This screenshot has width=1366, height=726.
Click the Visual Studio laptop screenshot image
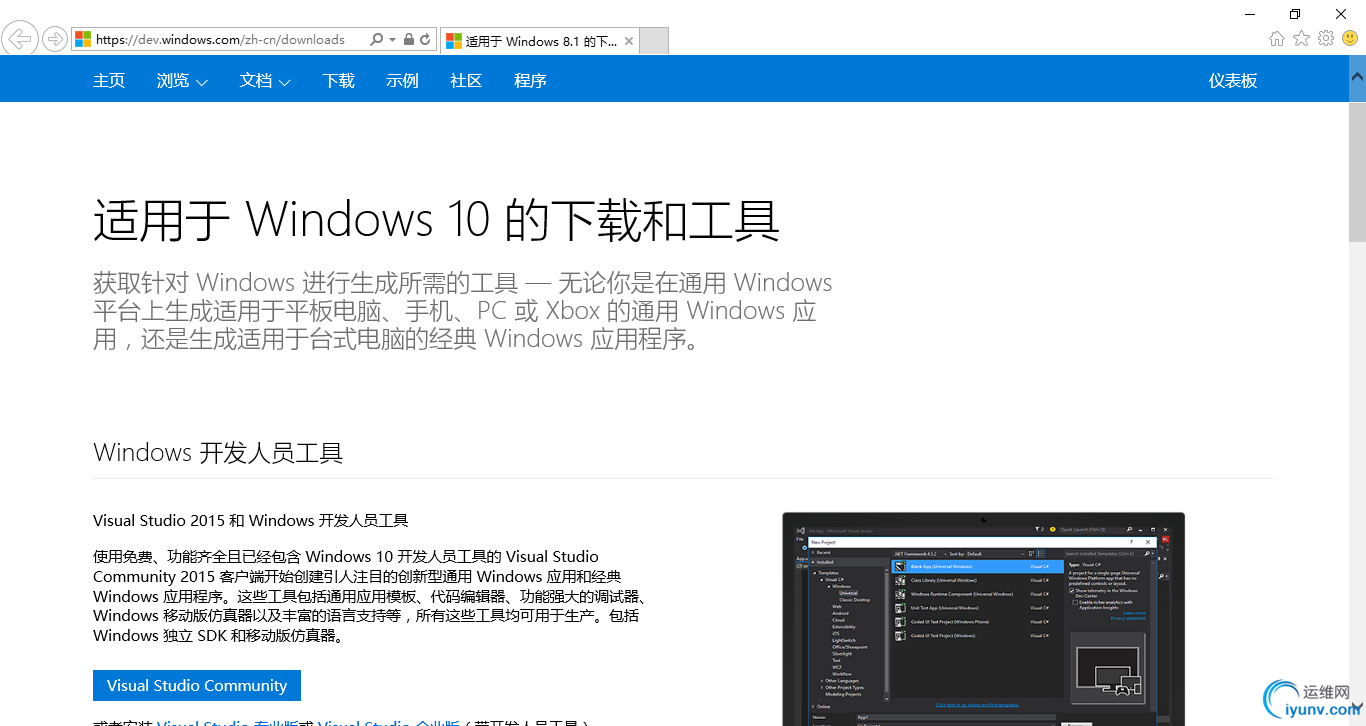tap(983, 619)
